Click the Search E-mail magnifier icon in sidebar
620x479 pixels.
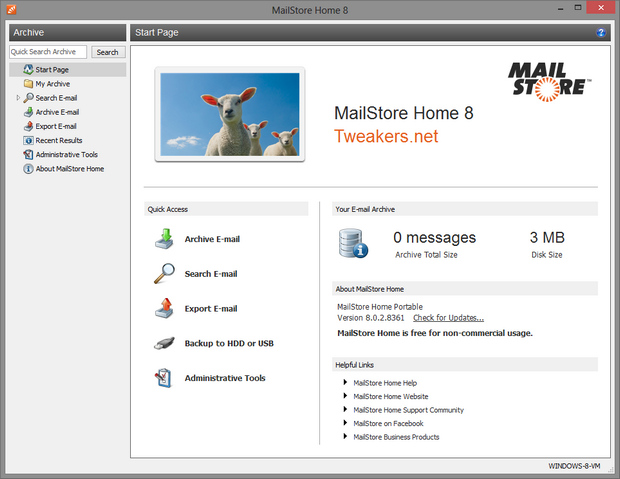tap(28, 98)
